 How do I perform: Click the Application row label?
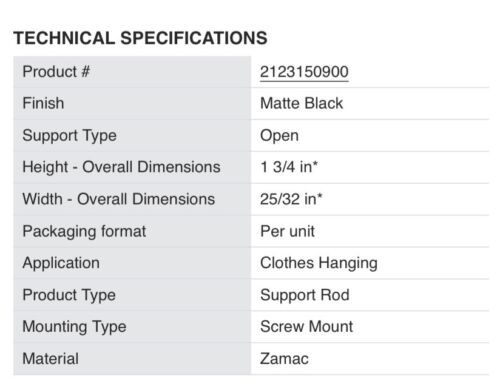tap(61, 263)
